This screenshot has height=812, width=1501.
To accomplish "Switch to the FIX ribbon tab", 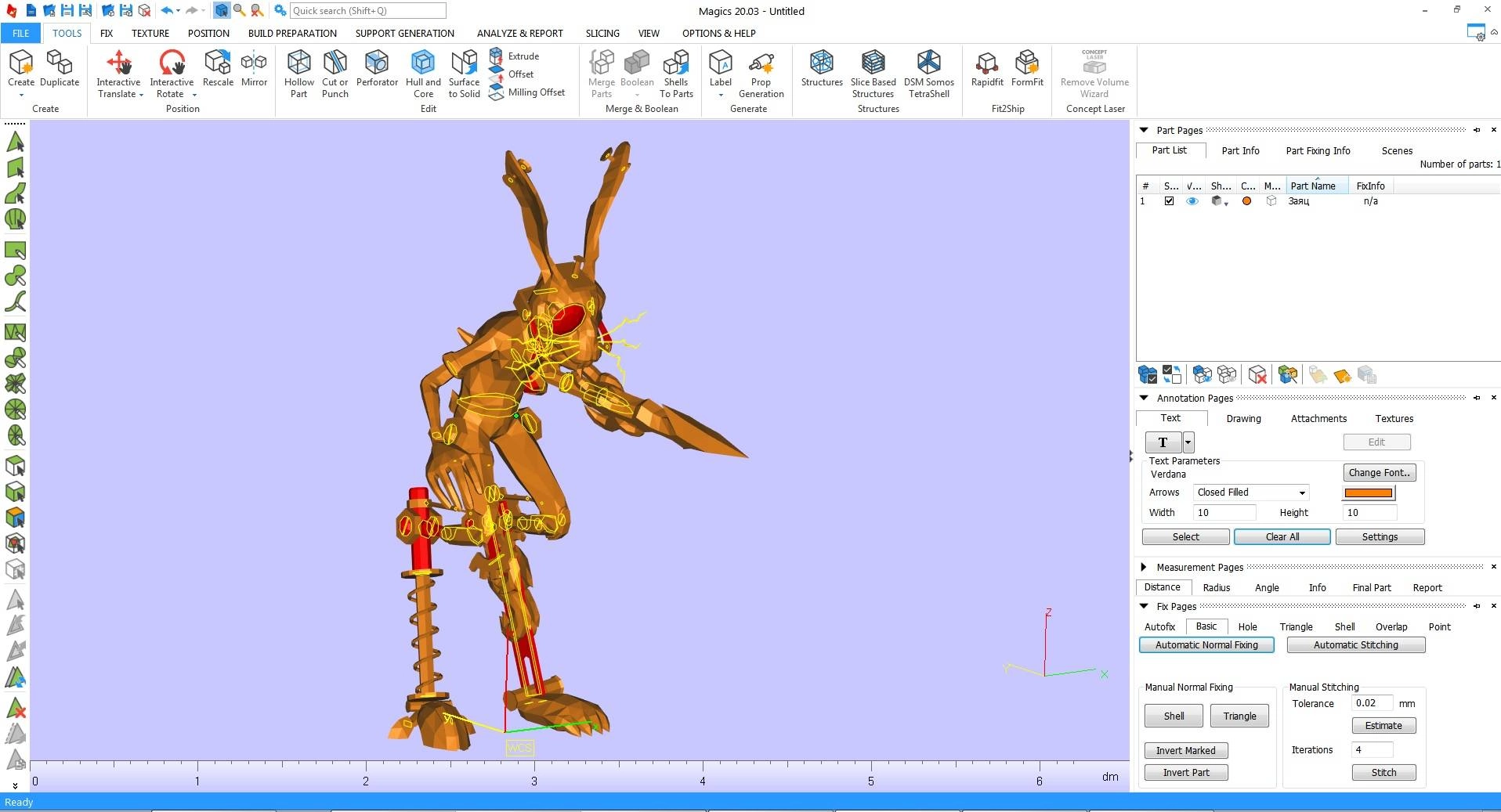I will coord(107,33).
